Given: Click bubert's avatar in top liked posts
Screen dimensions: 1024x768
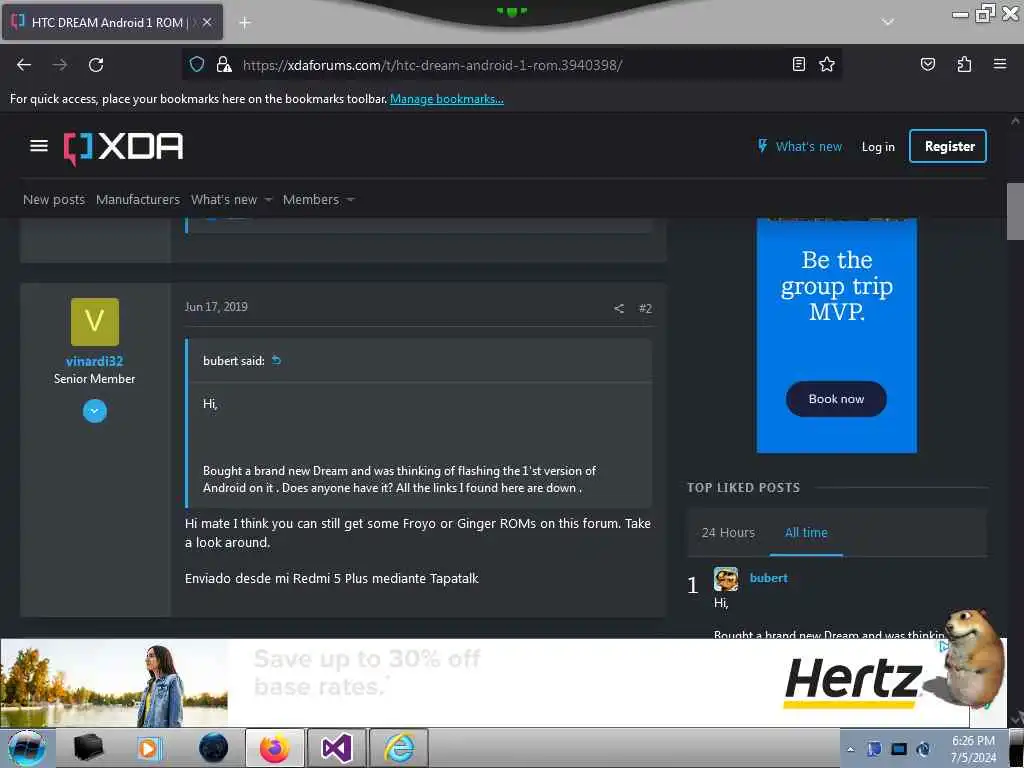Looking at the screenshot, I should coord(726,579).
